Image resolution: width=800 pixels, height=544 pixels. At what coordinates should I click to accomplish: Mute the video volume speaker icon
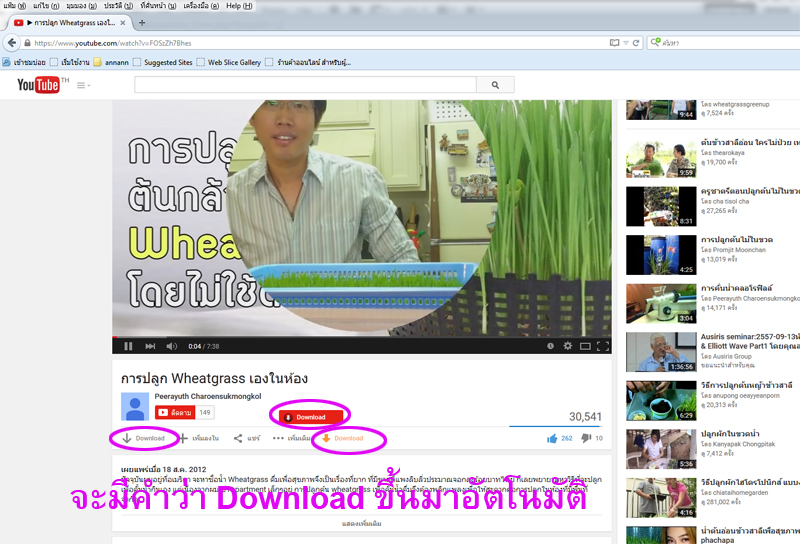pyautogui.click(x=171, y=346)
